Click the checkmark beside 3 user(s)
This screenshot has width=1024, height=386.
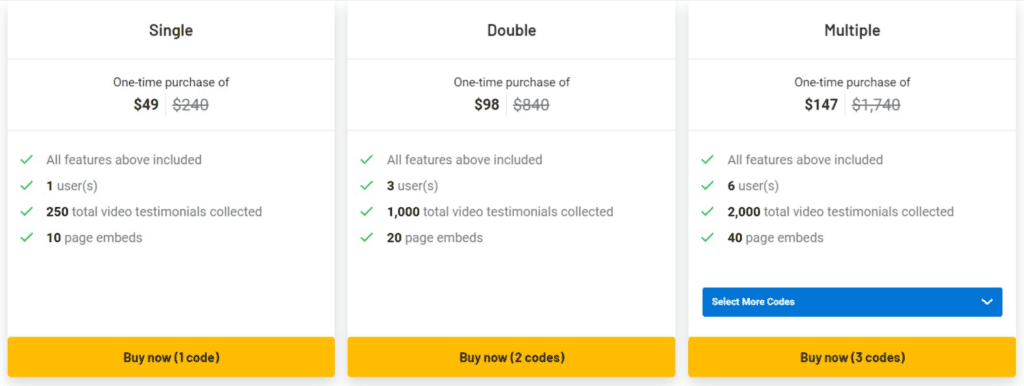coord(367,185)
